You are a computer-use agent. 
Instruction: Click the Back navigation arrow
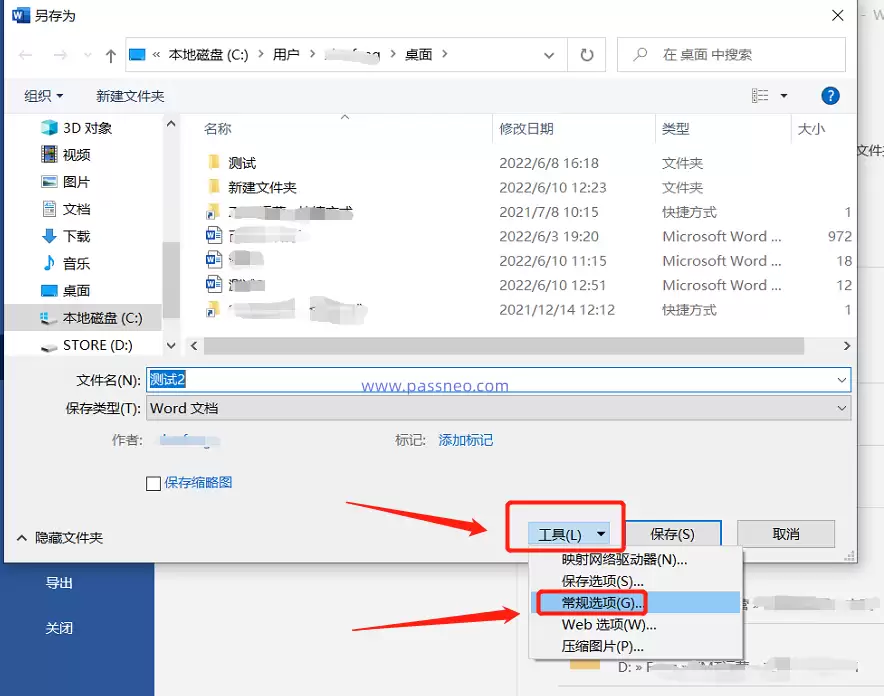[24, 55]
